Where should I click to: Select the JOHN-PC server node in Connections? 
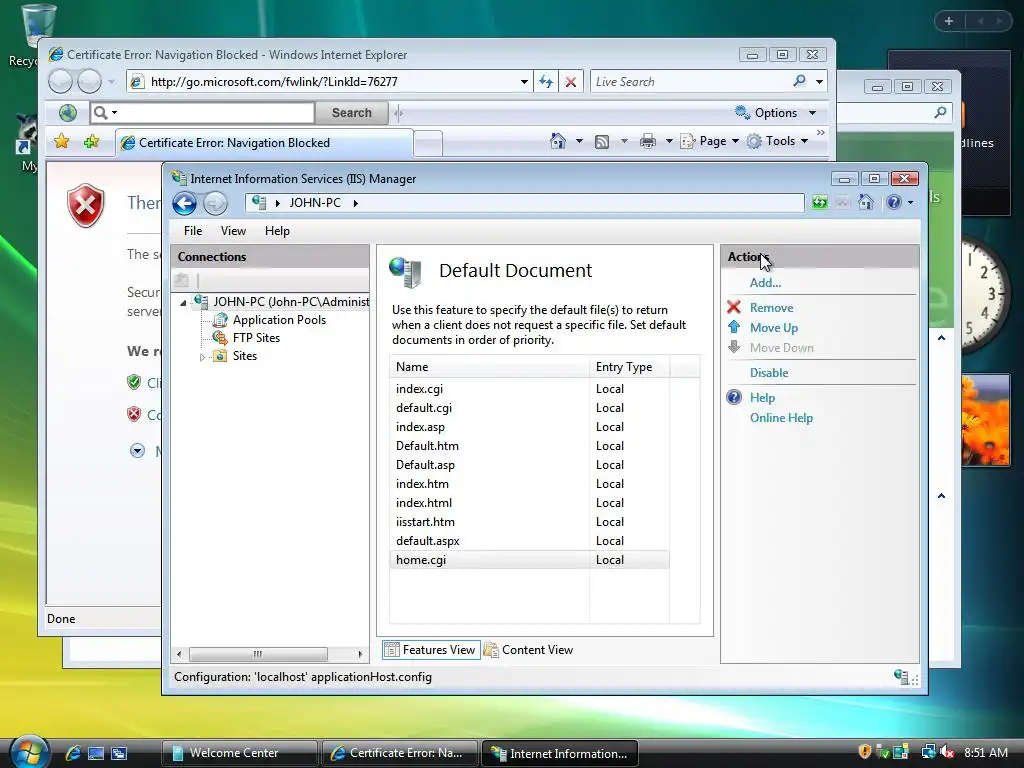291,302
